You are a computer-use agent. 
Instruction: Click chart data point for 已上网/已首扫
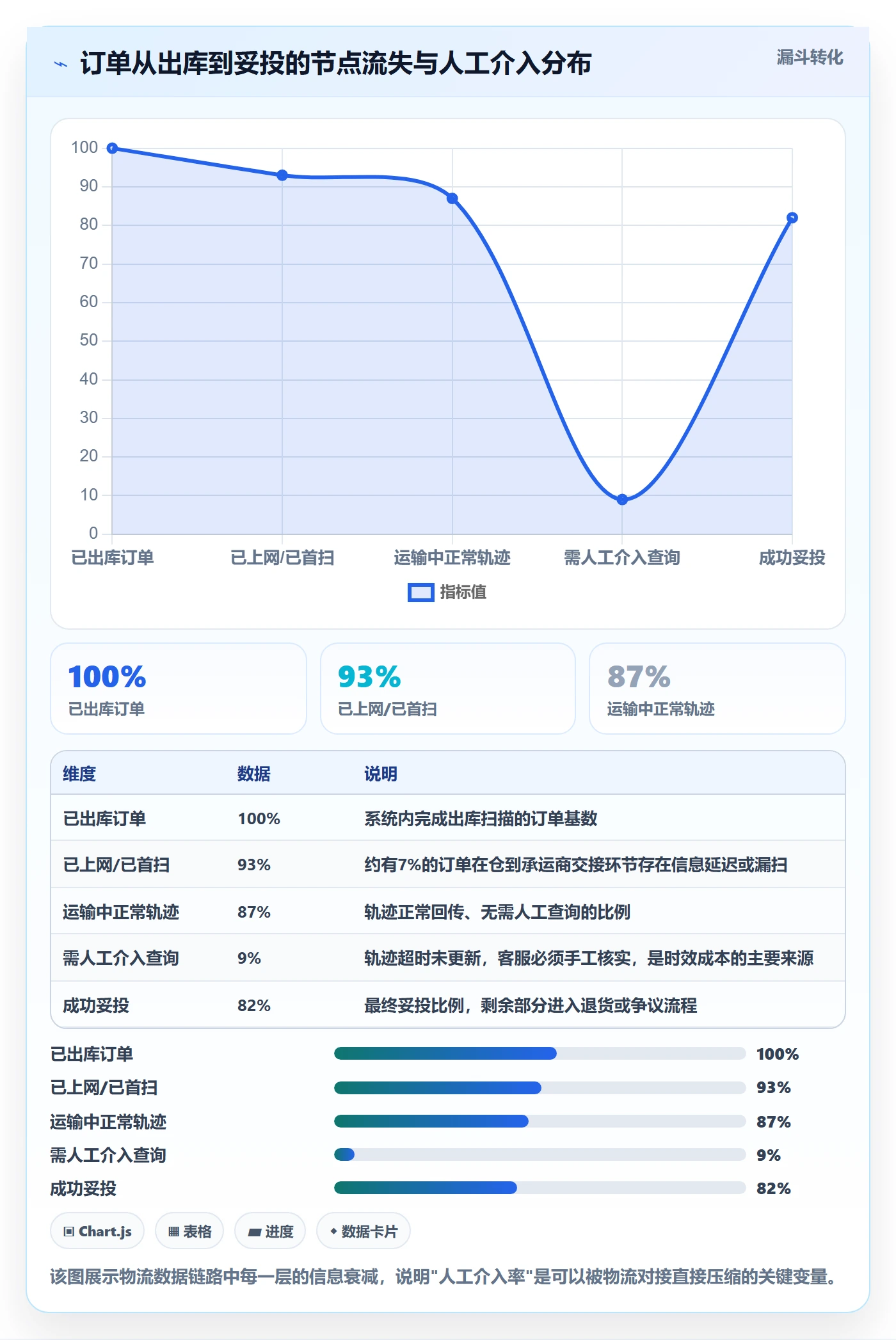click(282, 175)
